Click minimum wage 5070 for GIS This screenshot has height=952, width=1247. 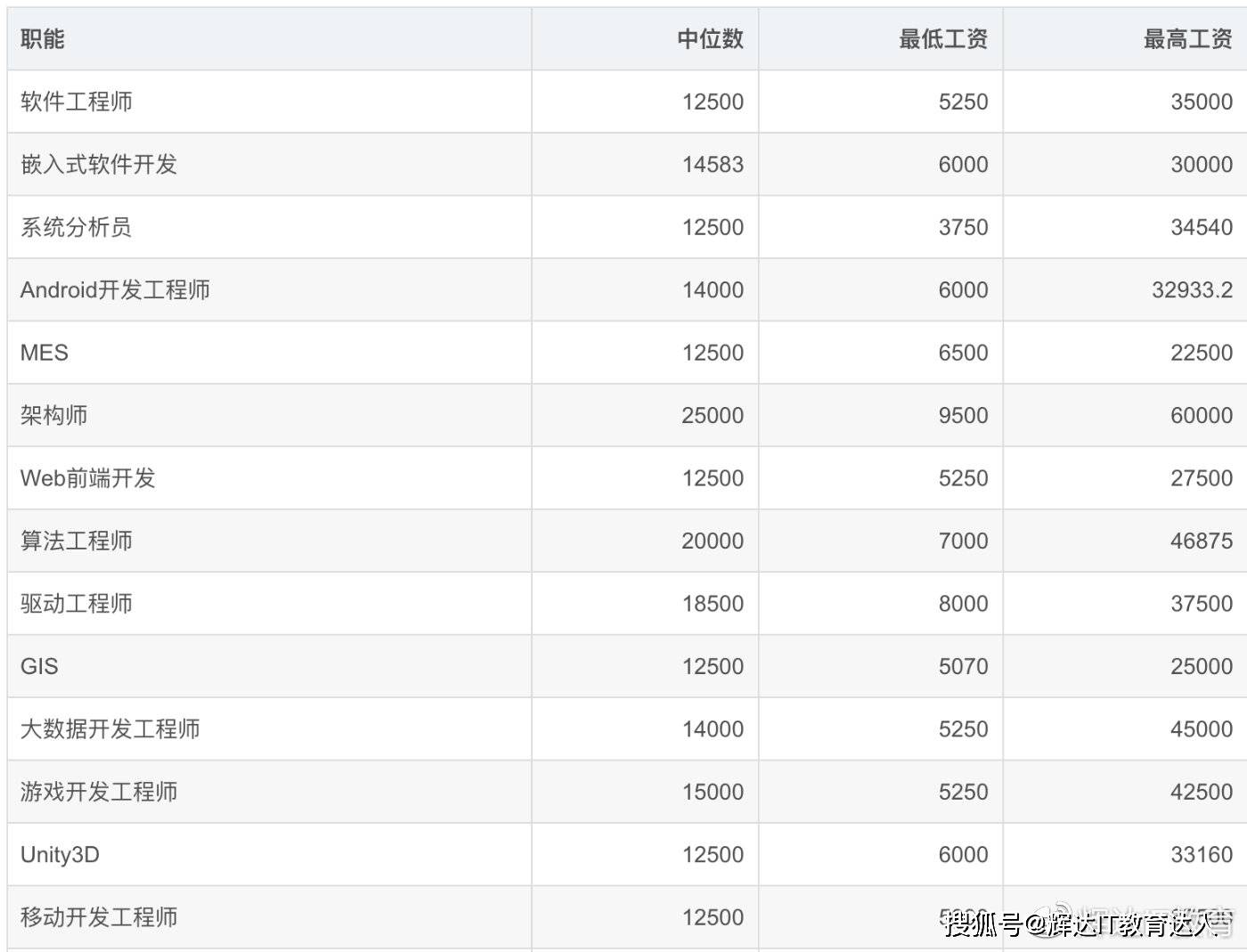point(963,666)
